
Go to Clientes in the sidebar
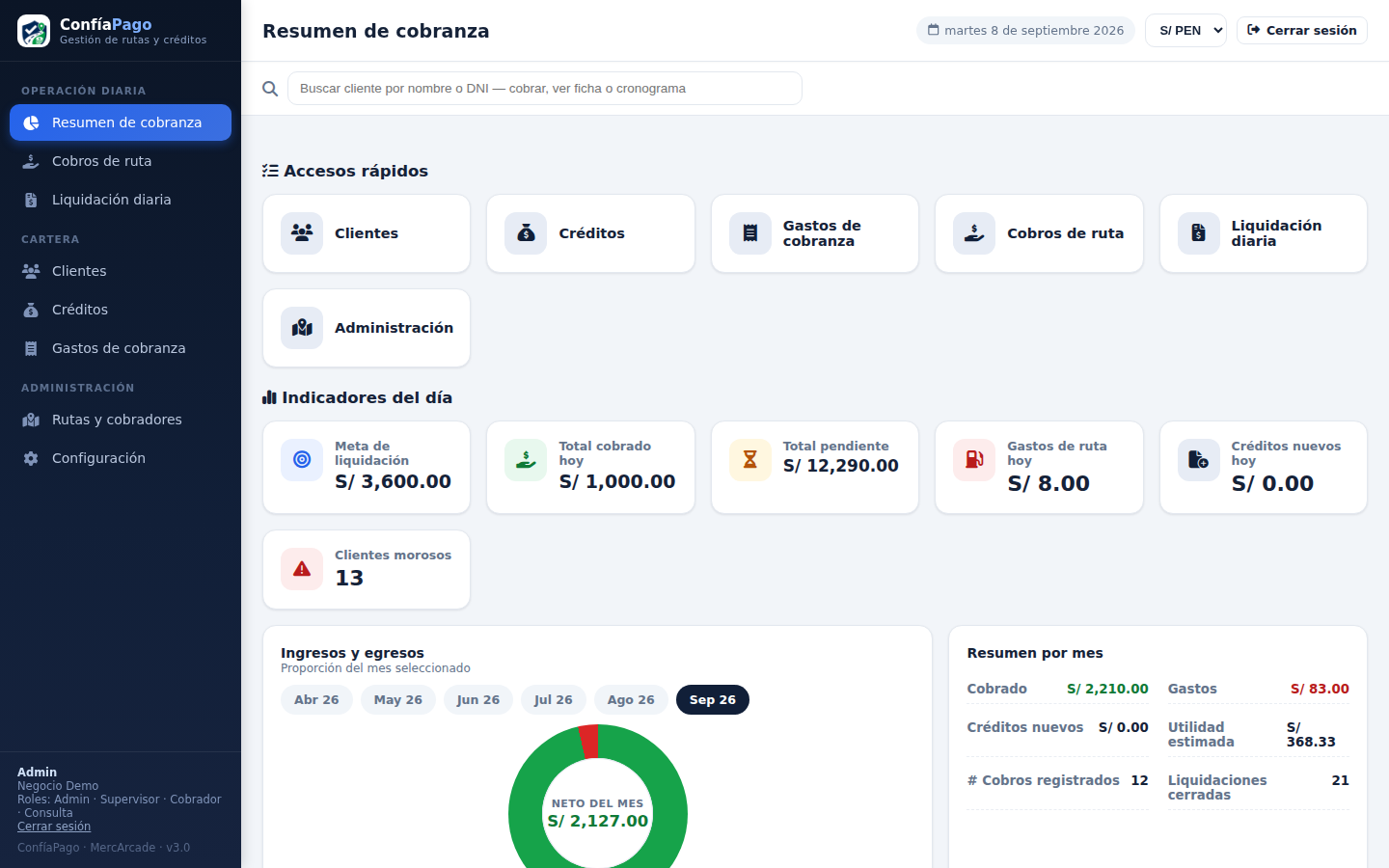click(121, 271)
